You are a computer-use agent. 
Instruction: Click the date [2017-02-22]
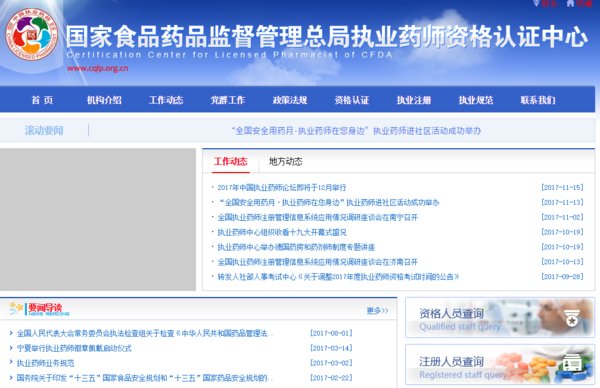[x=331, y=378]
